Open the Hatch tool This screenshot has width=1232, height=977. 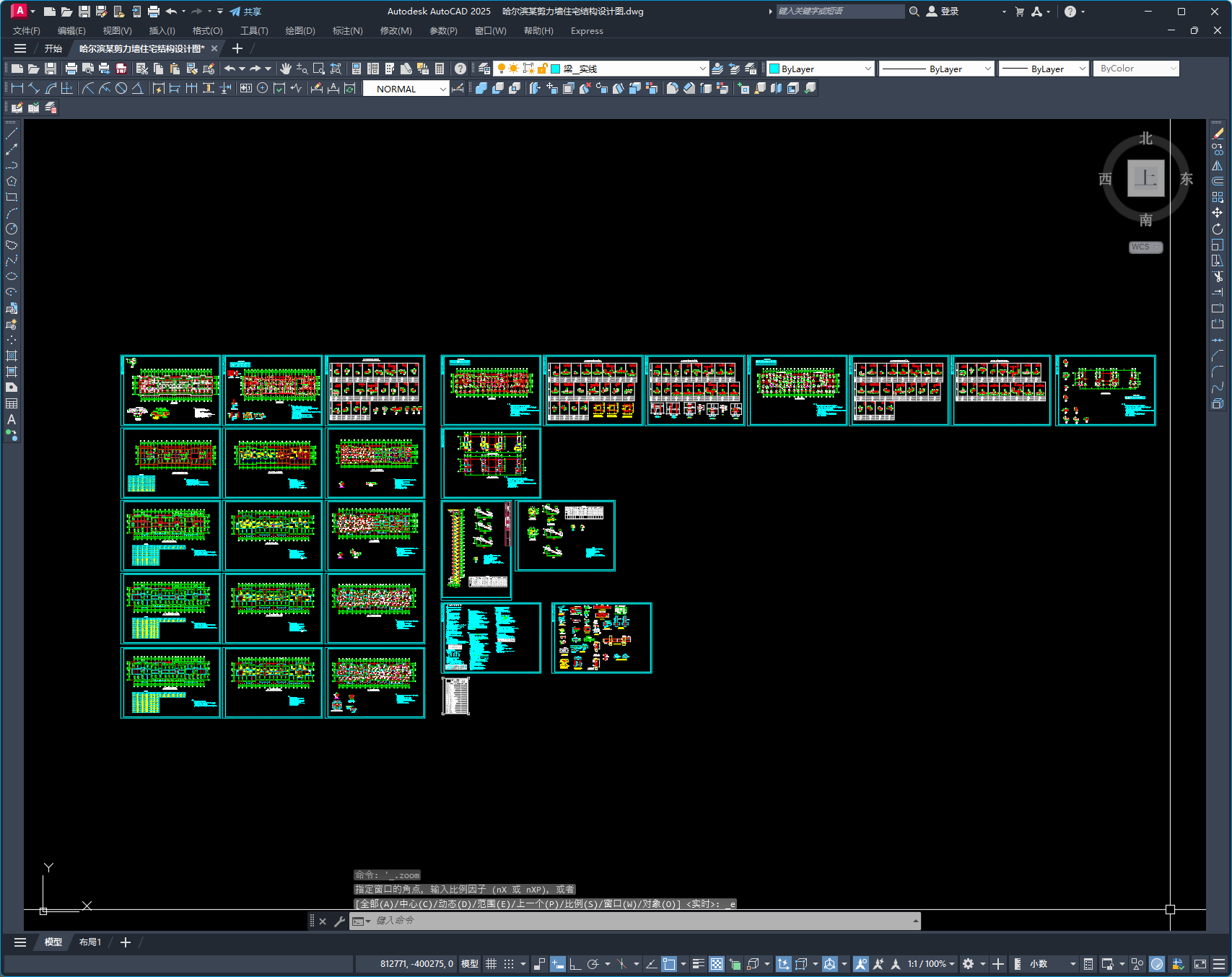pyautogui.click(x=12, y=356)
